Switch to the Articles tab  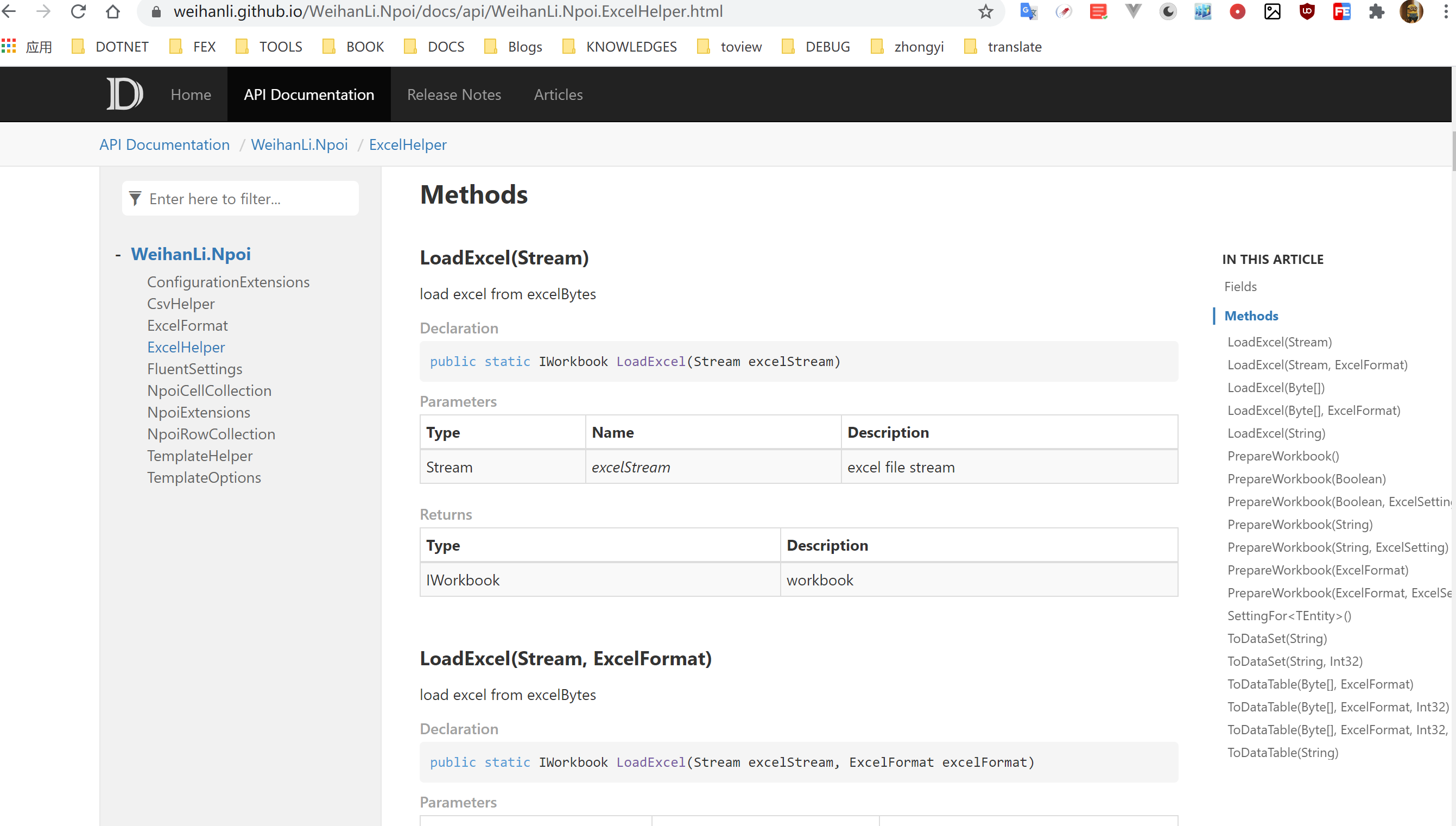(x=558, y=94)
